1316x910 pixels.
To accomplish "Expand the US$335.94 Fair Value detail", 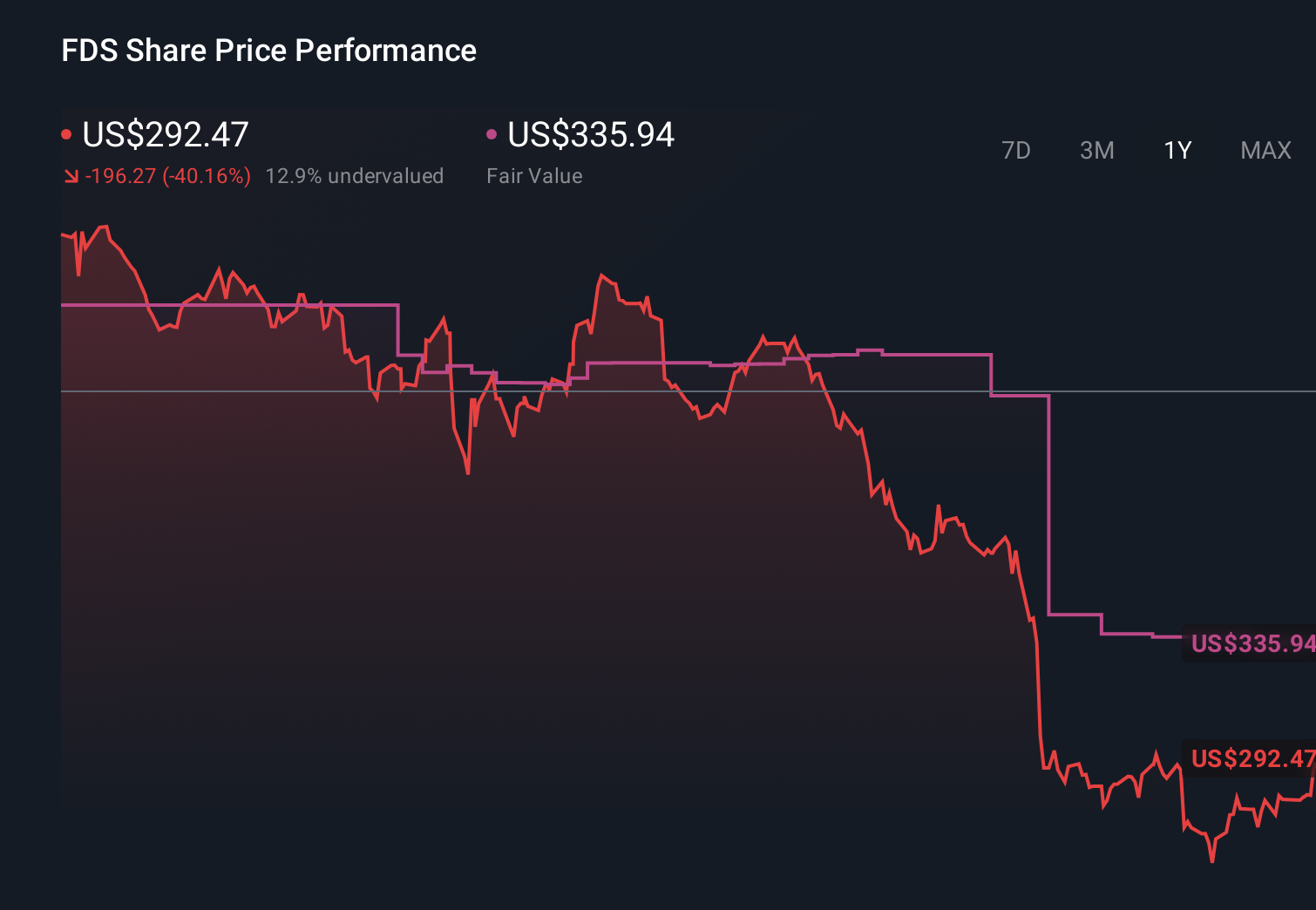I will pos(591,135).
